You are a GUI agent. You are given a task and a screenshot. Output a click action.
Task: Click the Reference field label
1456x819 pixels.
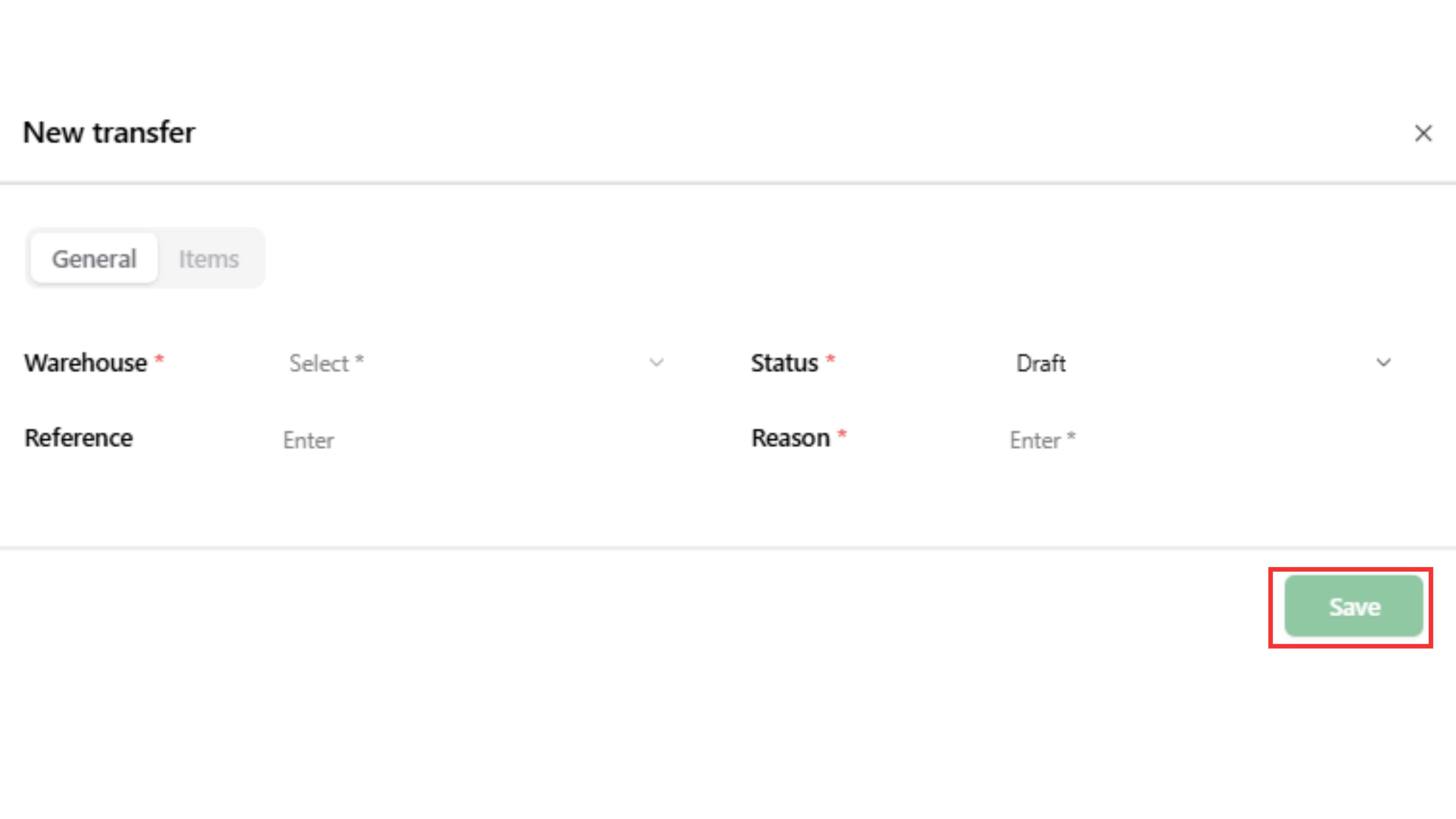click(79, 438)
